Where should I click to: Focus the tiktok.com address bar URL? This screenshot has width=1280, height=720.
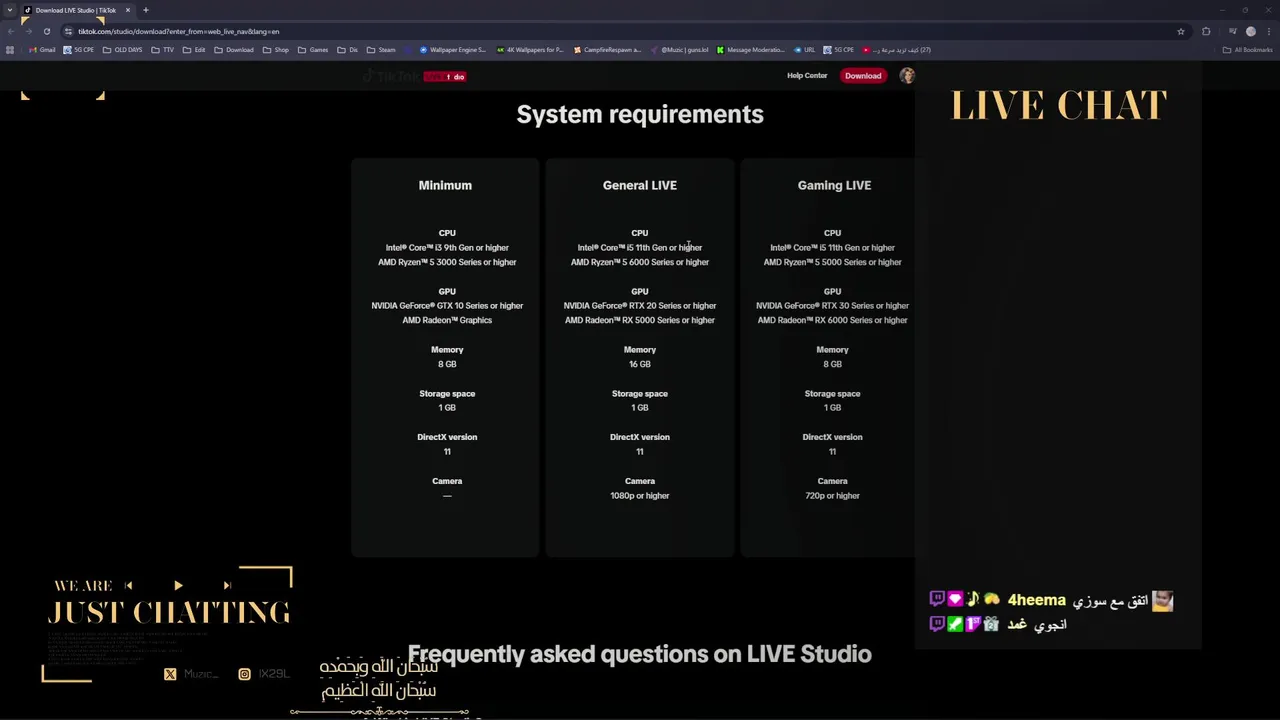click(178, 31)
